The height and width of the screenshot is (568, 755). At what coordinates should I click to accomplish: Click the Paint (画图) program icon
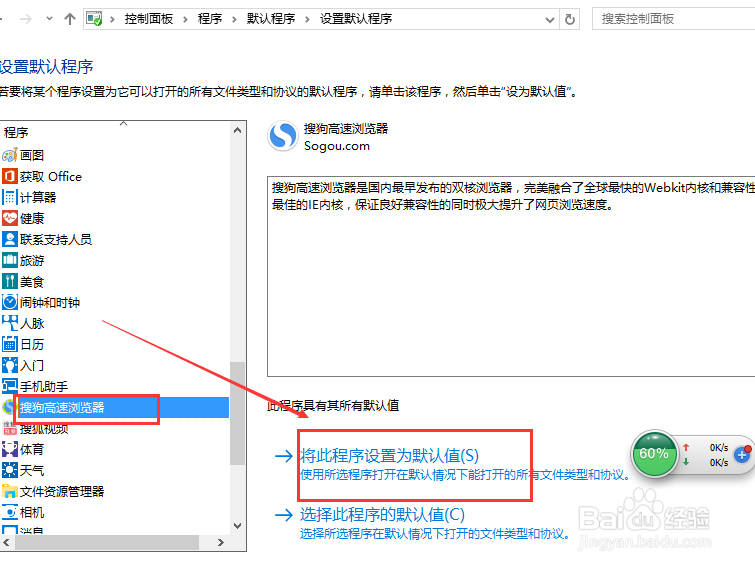click(x=10, y=155)
